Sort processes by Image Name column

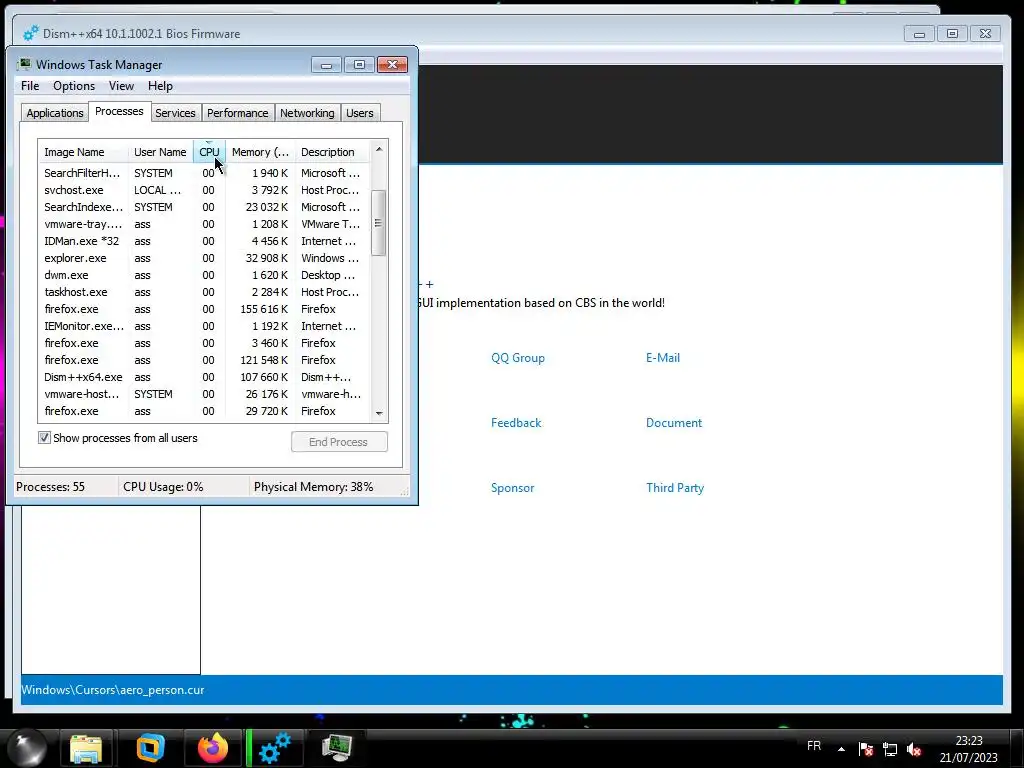(83, 152)
